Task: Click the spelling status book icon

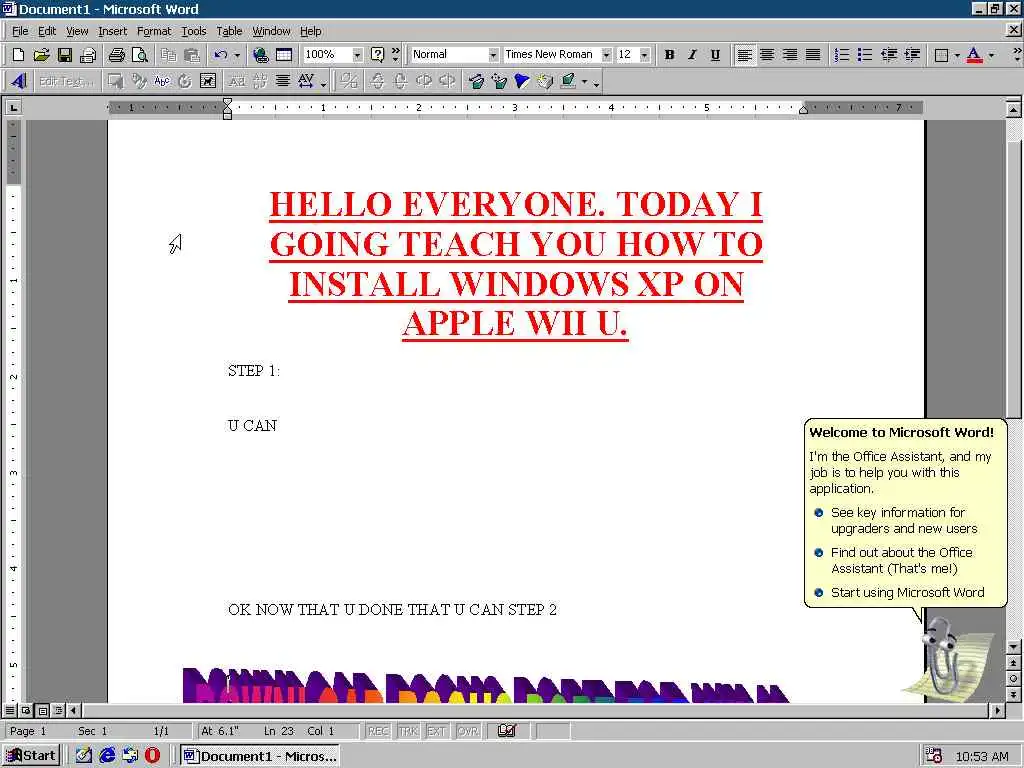Action: [507, 731]
